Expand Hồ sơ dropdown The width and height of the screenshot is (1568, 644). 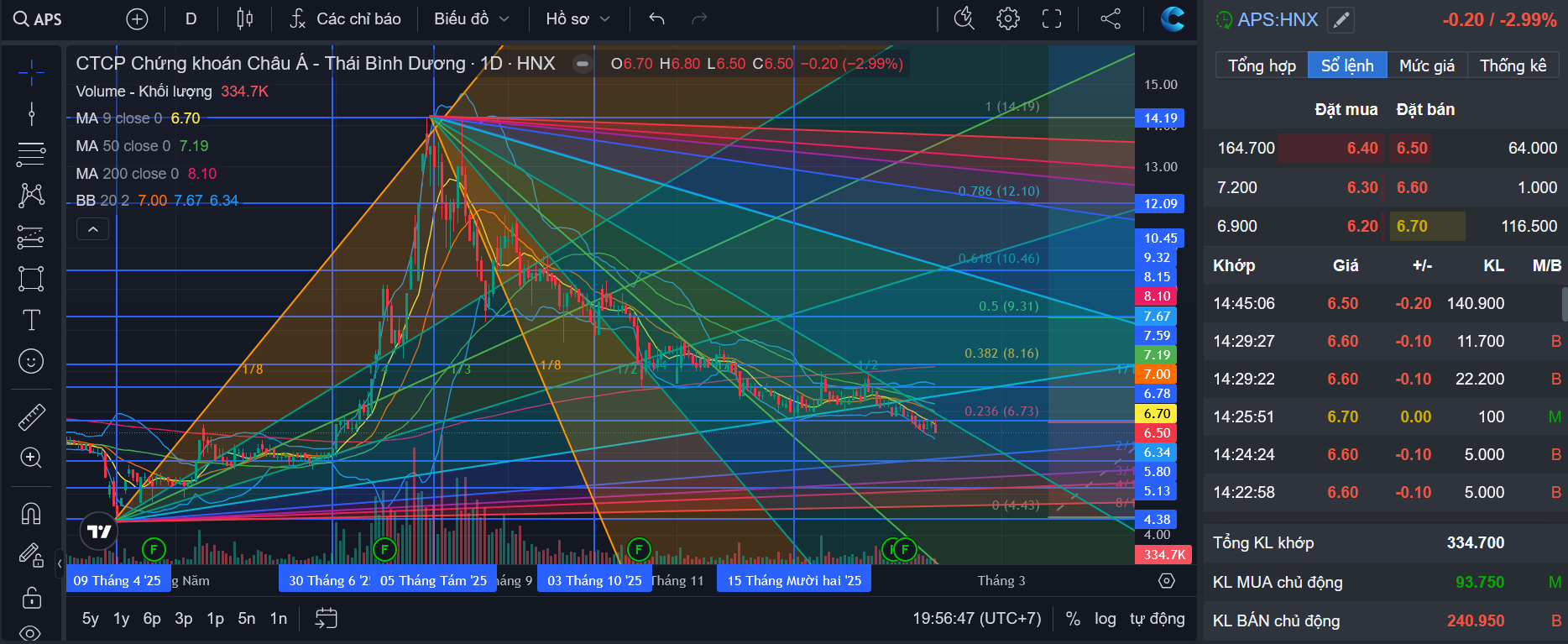click(578, 18)
